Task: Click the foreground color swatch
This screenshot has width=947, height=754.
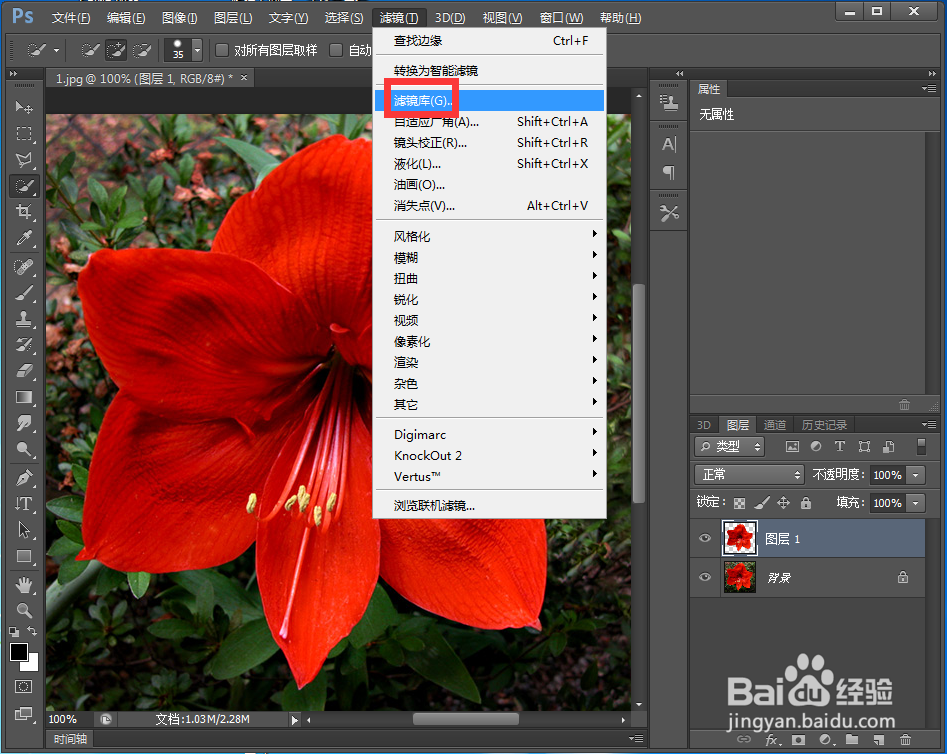Action: [18, 651]
